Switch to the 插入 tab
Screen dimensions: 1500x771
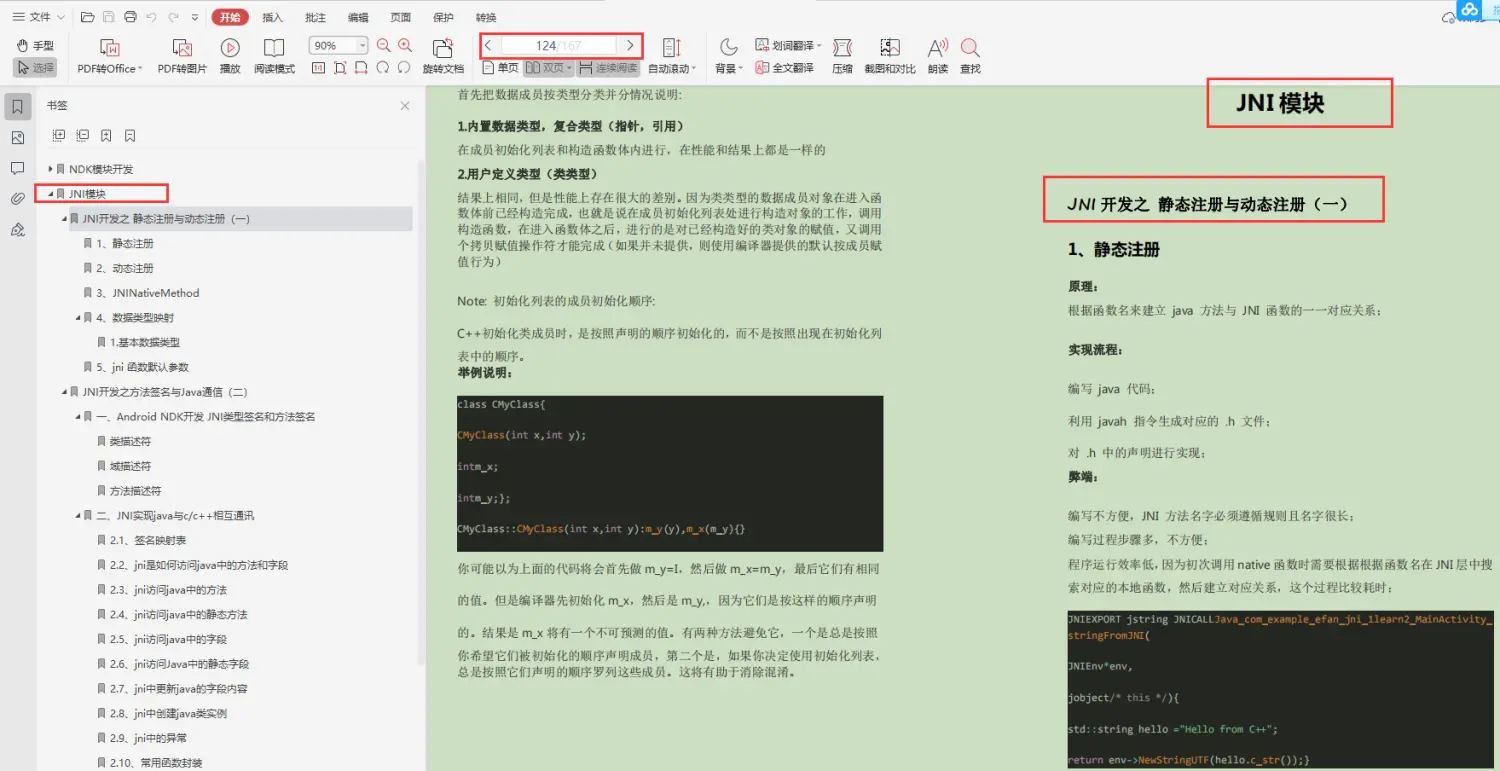272,17
